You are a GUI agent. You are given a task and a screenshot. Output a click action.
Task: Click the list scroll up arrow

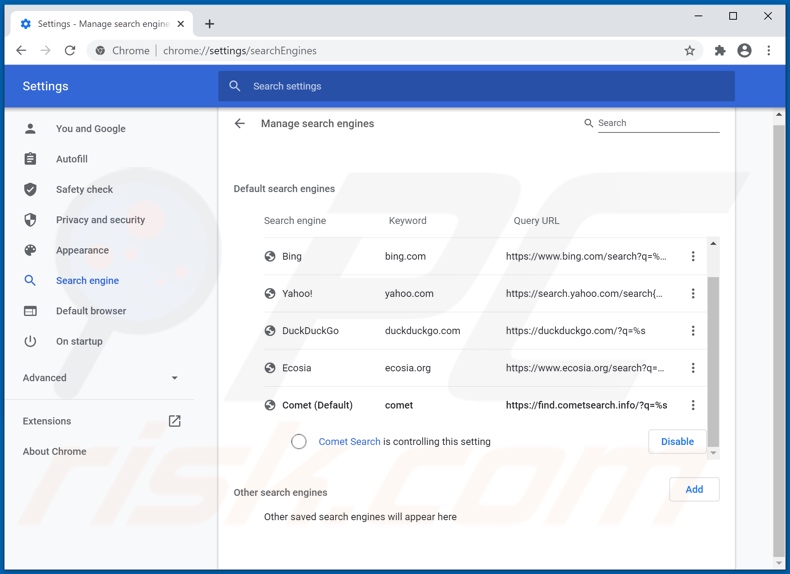[x=713, y=243]
